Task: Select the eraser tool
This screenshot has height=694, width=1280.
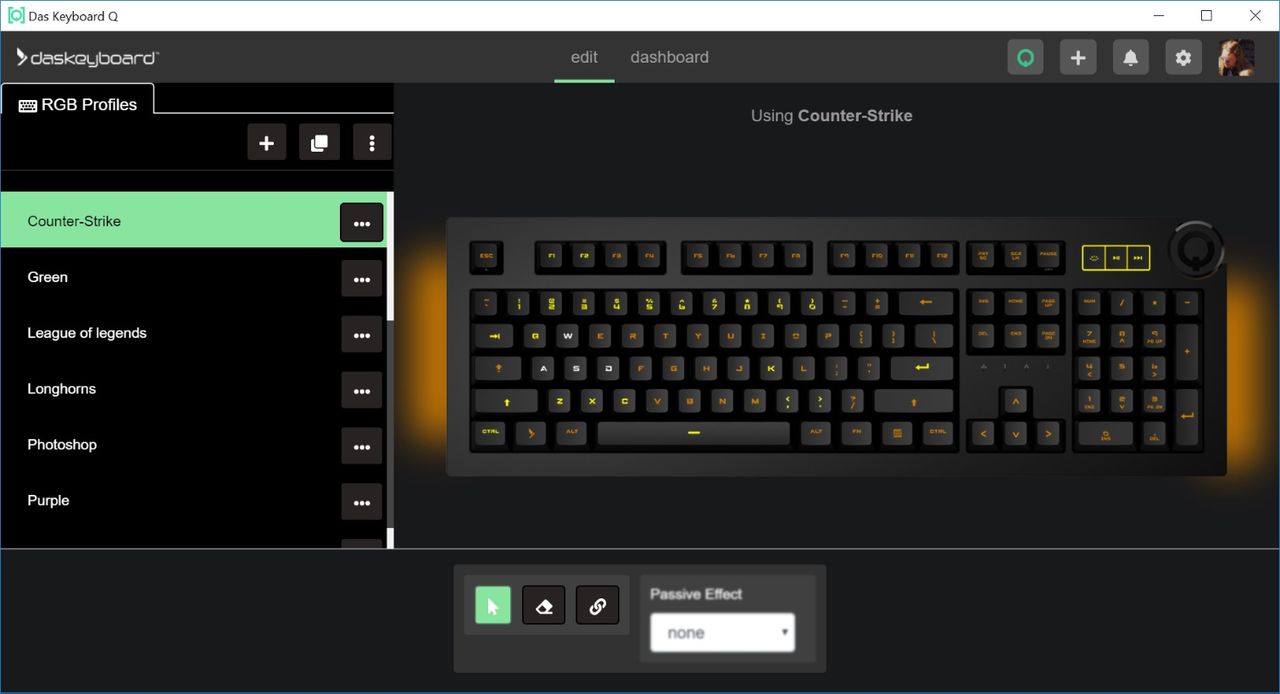Action: pyautogui.click(x=544, y=605)
